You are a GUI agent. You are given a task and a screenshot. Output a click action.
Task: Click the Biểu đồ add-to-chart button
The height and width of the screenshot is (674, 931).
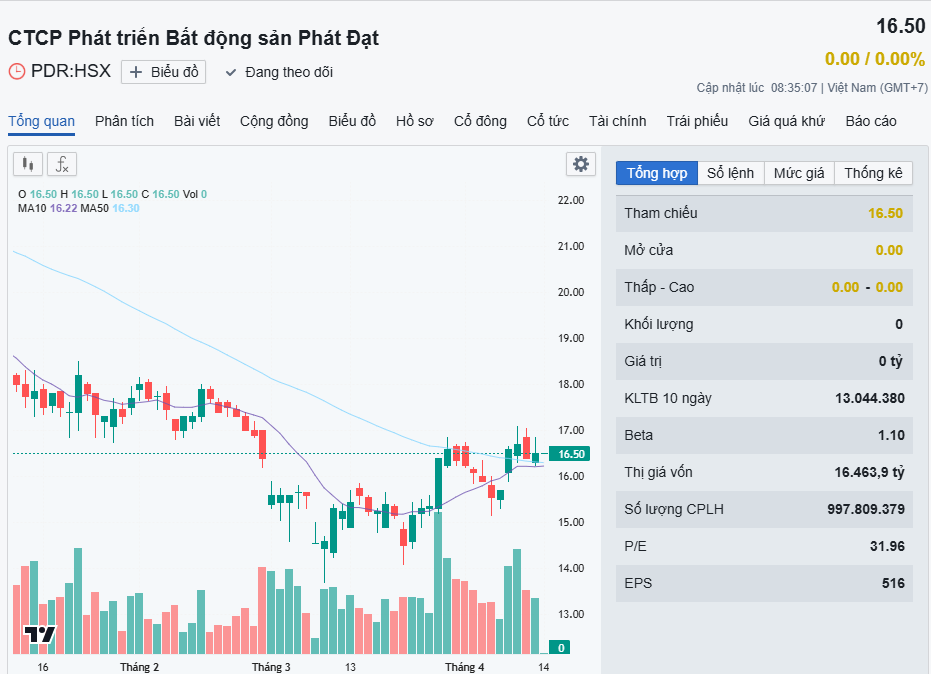click(x=164, y=72)
